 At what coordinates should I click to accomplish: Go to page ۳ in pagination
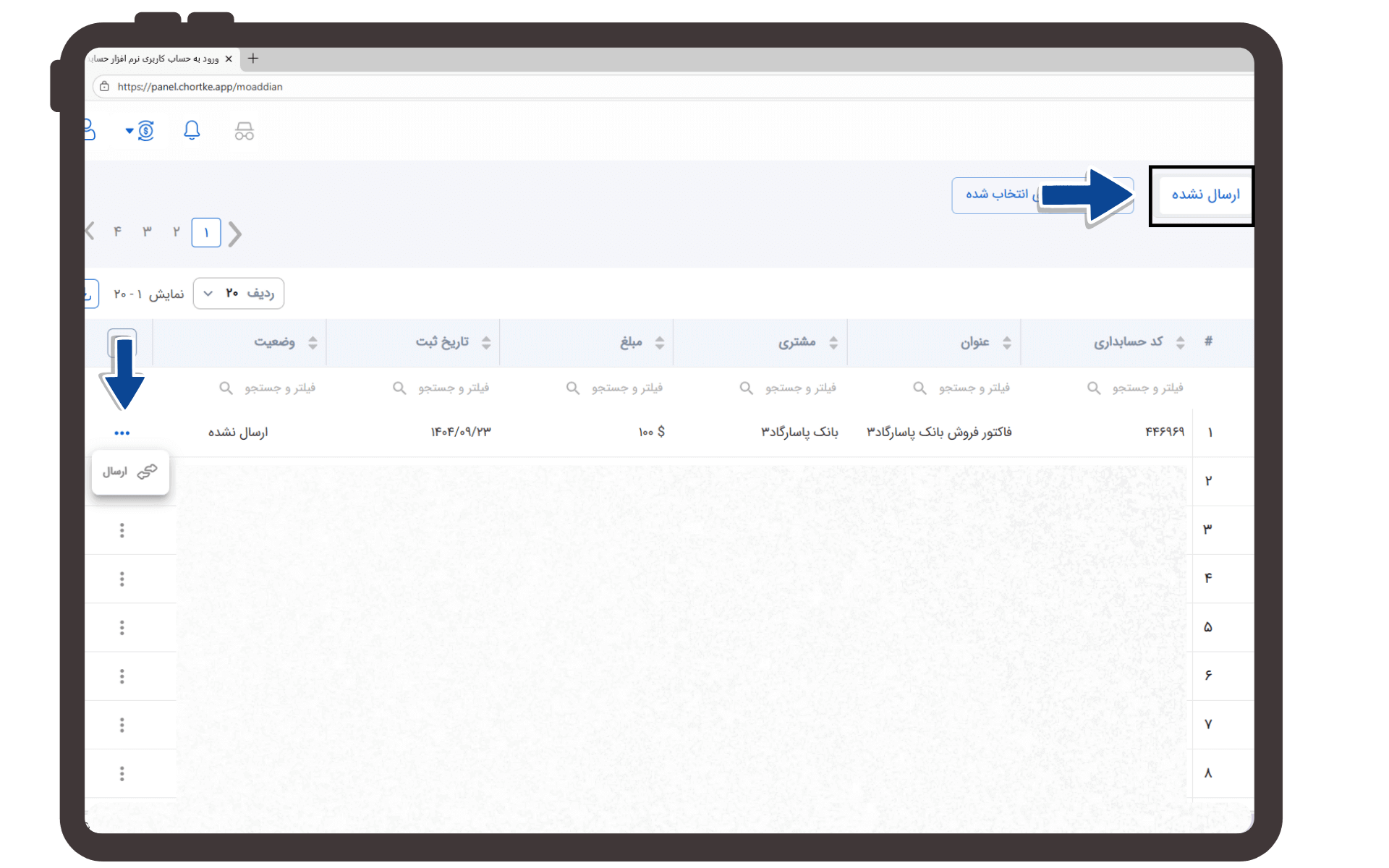[x=147, y=231]
